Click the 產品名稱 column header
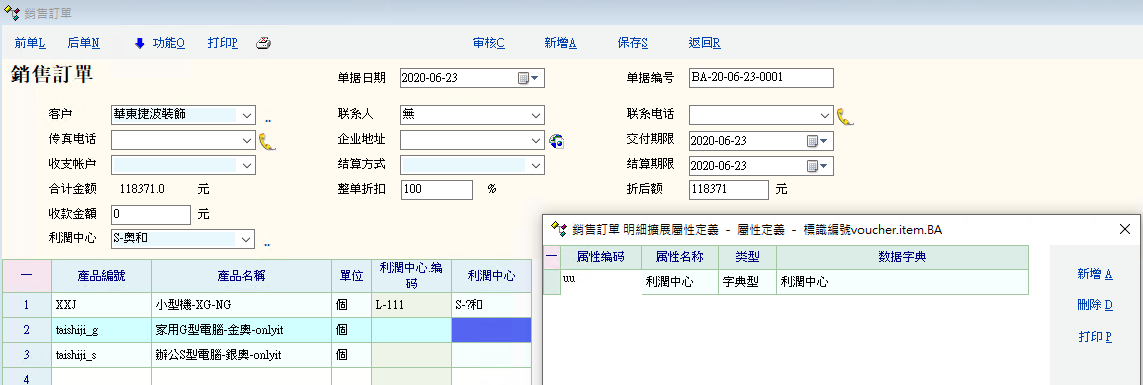 241,276
